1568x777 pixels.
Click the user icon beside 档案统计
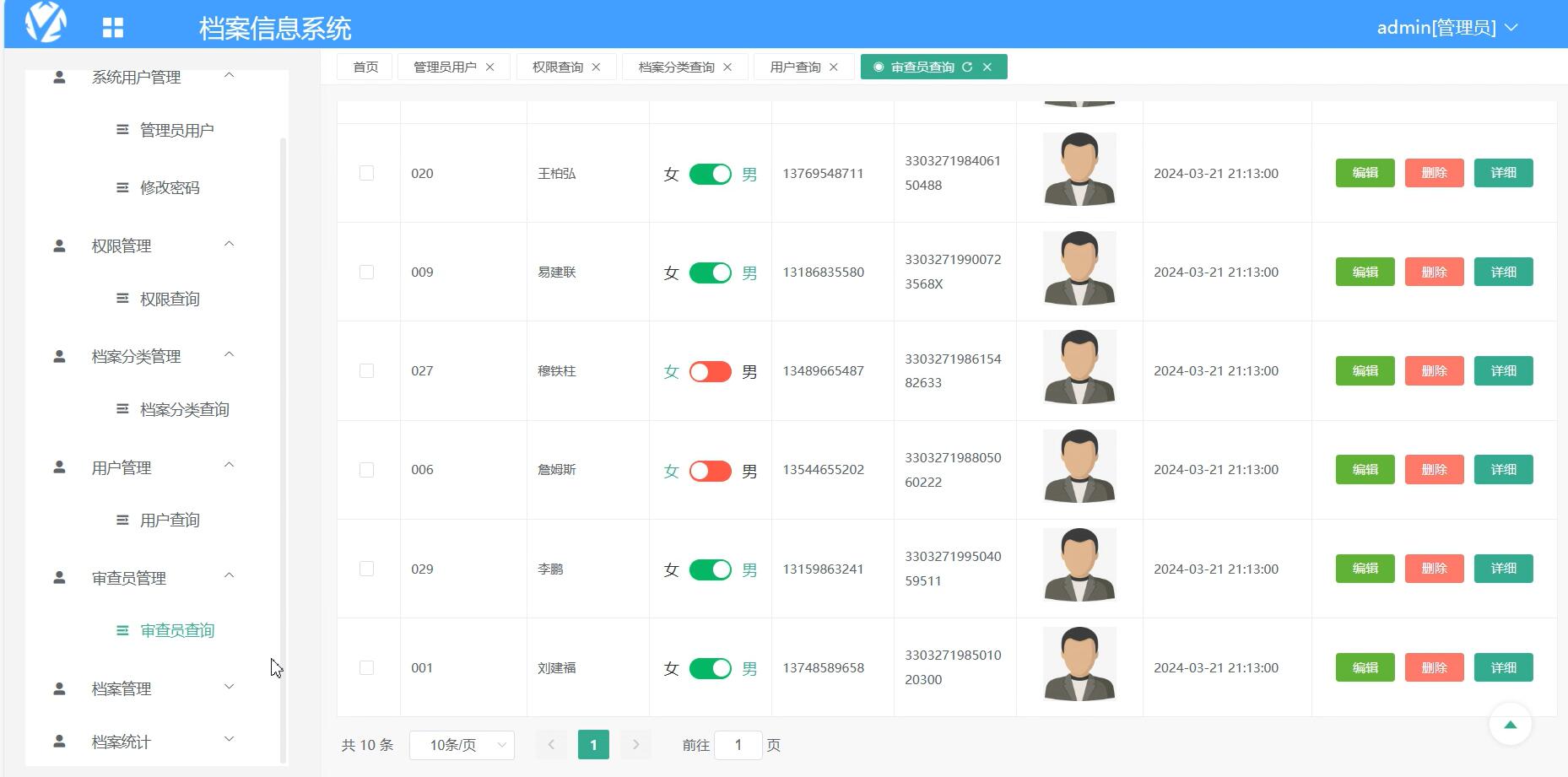click(x=59, y=741)
